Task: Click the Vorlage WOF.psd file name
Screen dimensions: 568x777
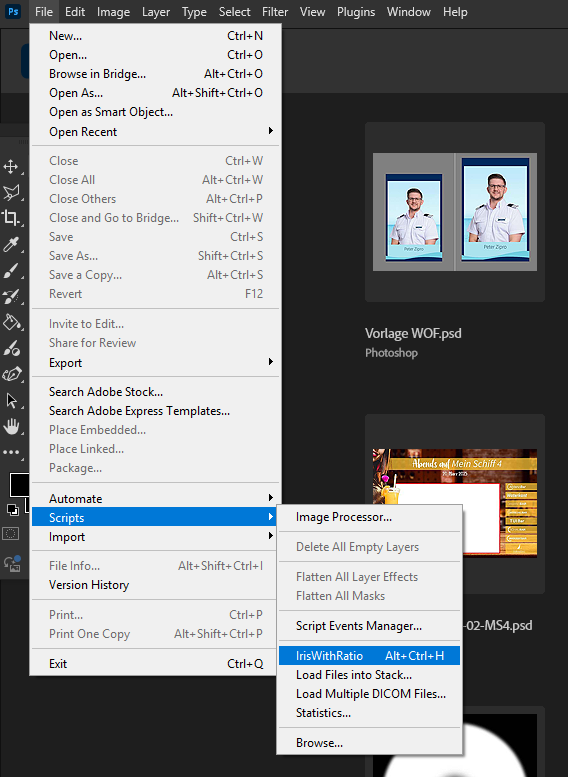Action: pos(413,333)
